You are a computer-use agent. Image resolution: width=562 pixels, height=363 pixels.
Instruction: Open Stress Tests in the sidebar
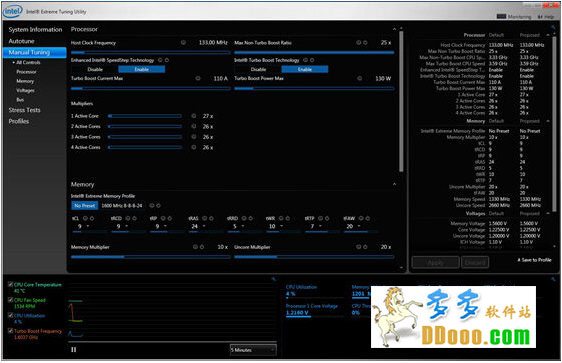pyautogui.click(x=24, y=110)
